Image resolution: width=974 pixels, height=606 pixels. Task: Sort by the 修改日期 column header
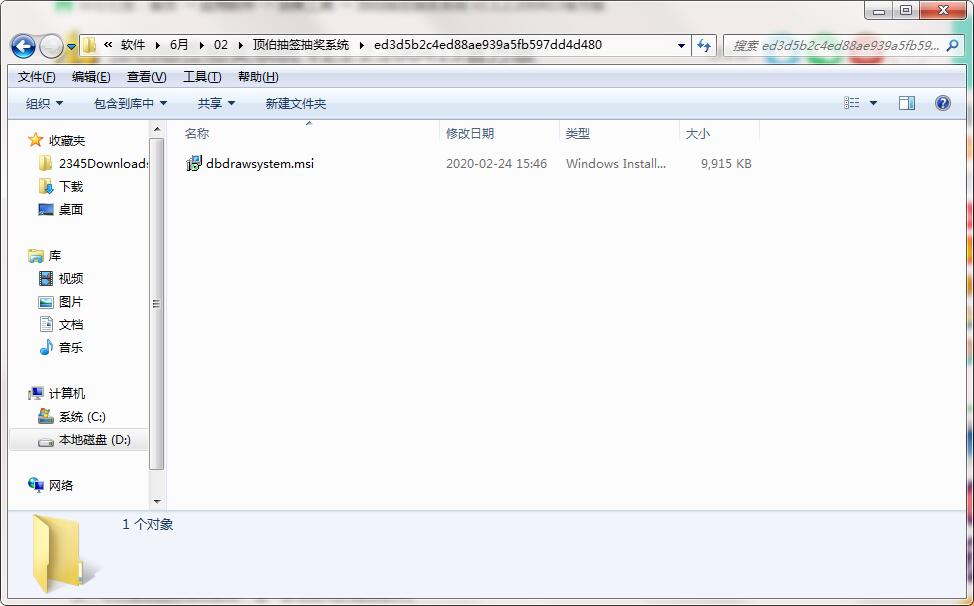(470, 133)
